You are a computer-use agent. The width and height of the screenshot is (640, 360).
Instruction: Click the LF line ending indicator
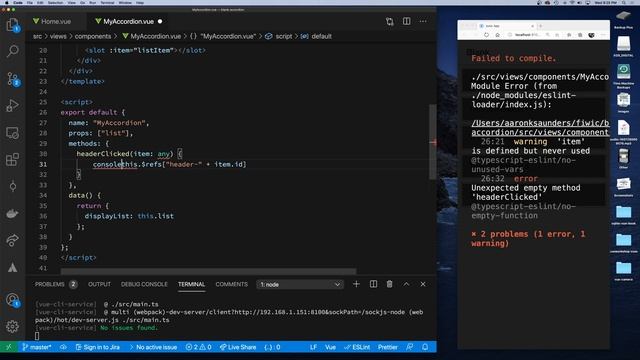coord(313,347)
